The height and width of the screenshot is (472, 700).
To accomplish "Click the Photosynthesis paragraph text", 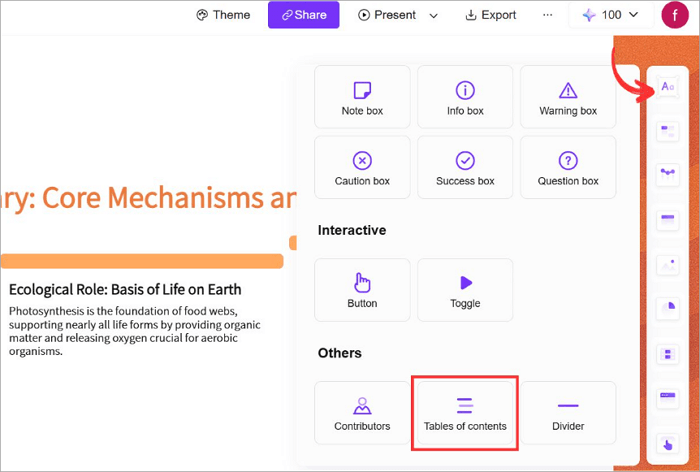I will 134,331.
